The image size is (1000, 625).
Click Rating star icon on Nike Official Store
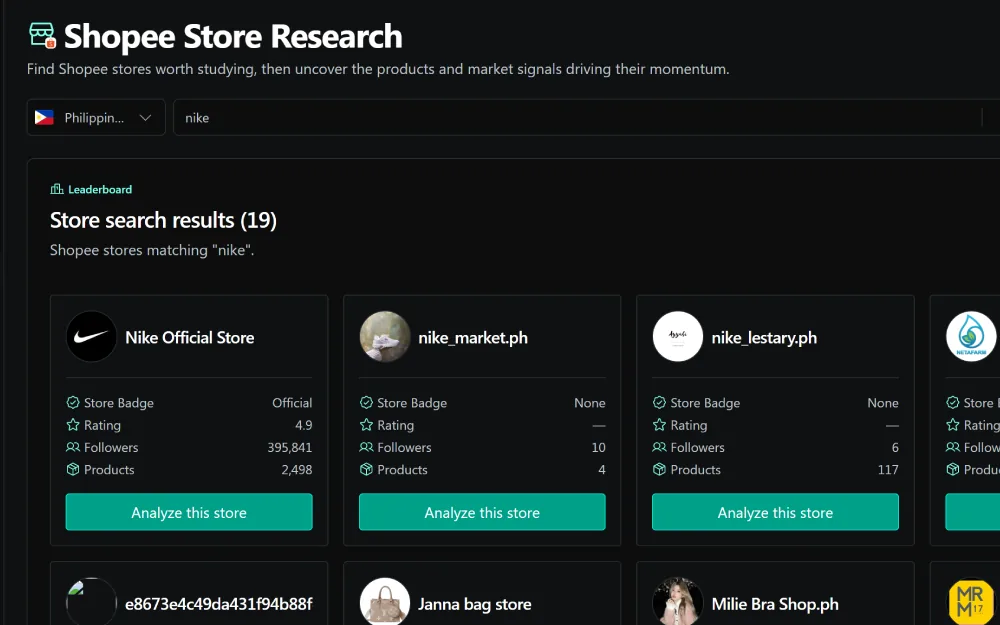pos(73,425)
